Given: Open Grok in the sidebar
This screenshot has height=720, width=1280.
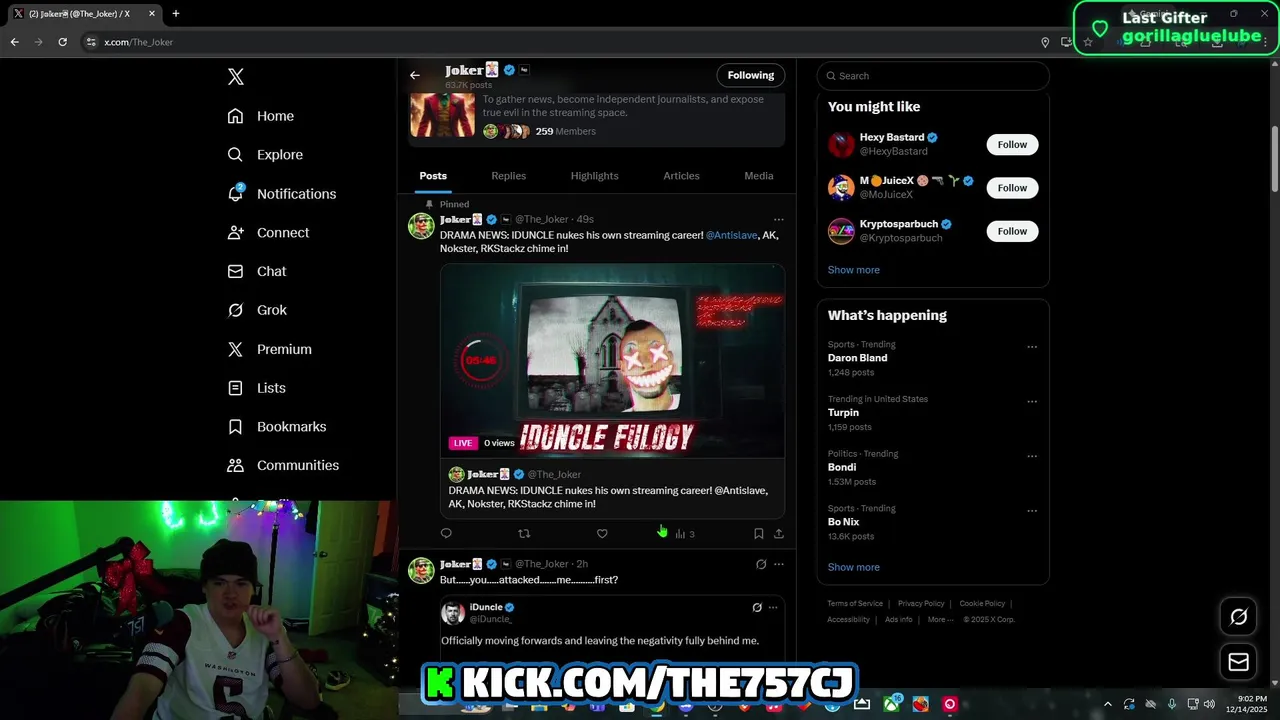Looking at the screenshot, I should coord(257,310).
